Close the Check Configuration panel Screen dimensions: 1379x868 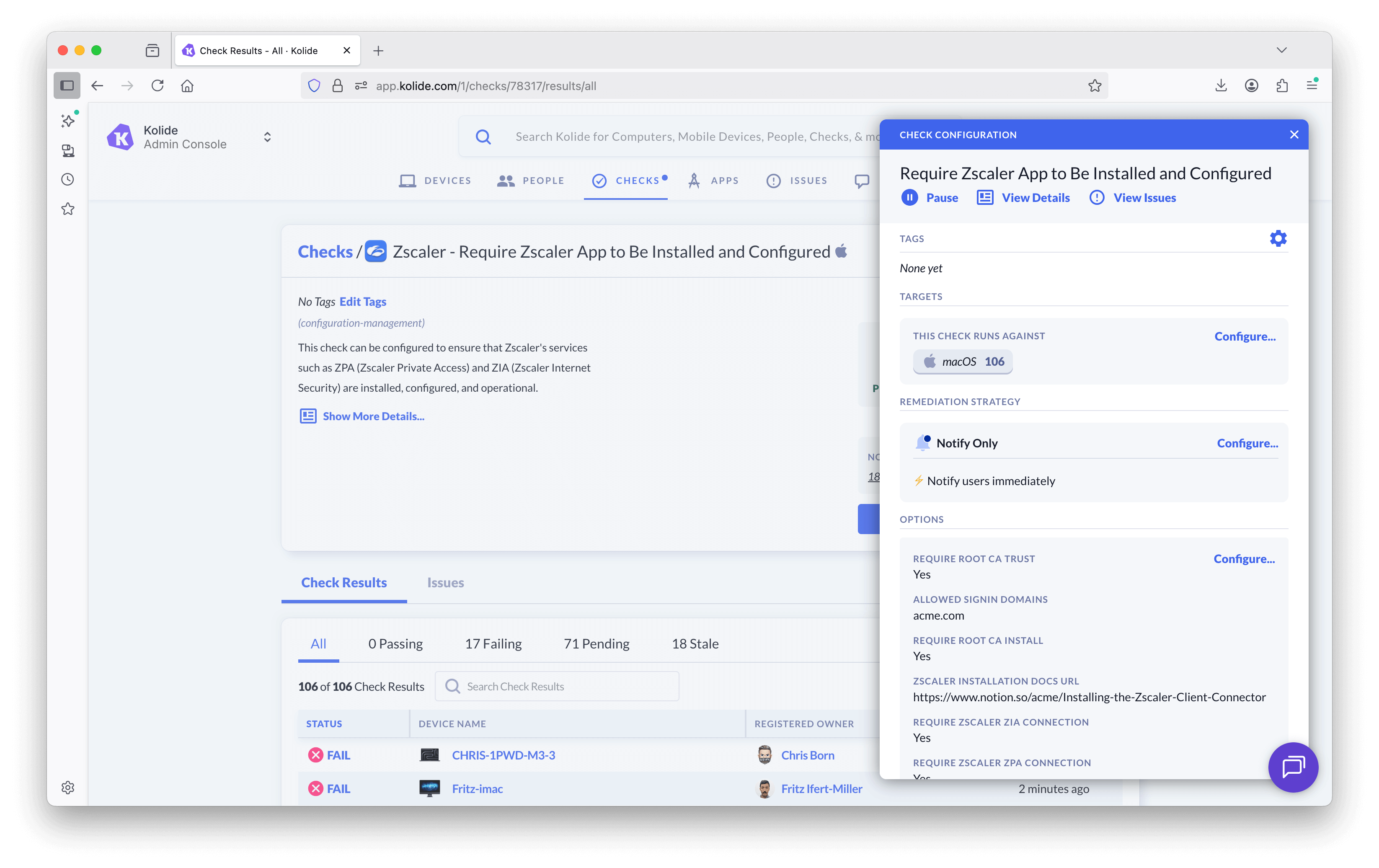click(1294, 134)
